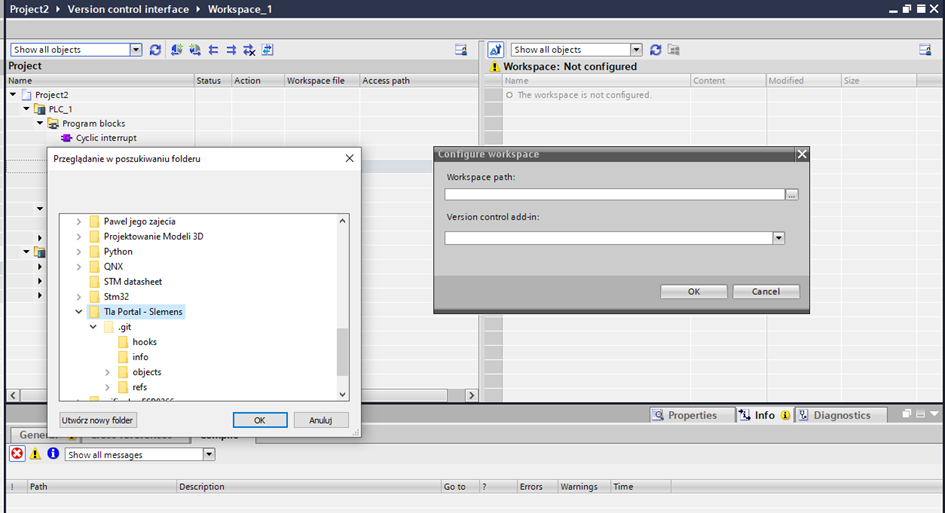Switch to the Properties tab
Viewport: 945px width, 513px height.
[x=685, y=415]
